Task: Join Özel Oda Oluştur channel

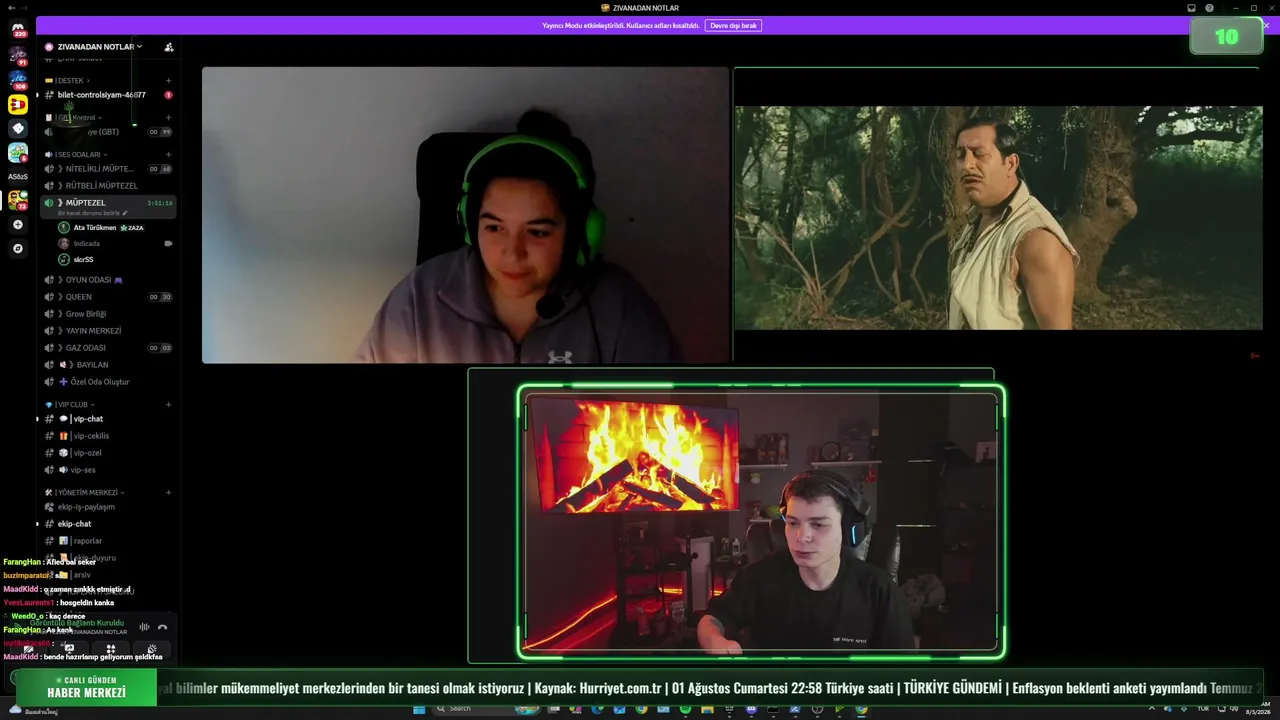Action: [108, 382]
